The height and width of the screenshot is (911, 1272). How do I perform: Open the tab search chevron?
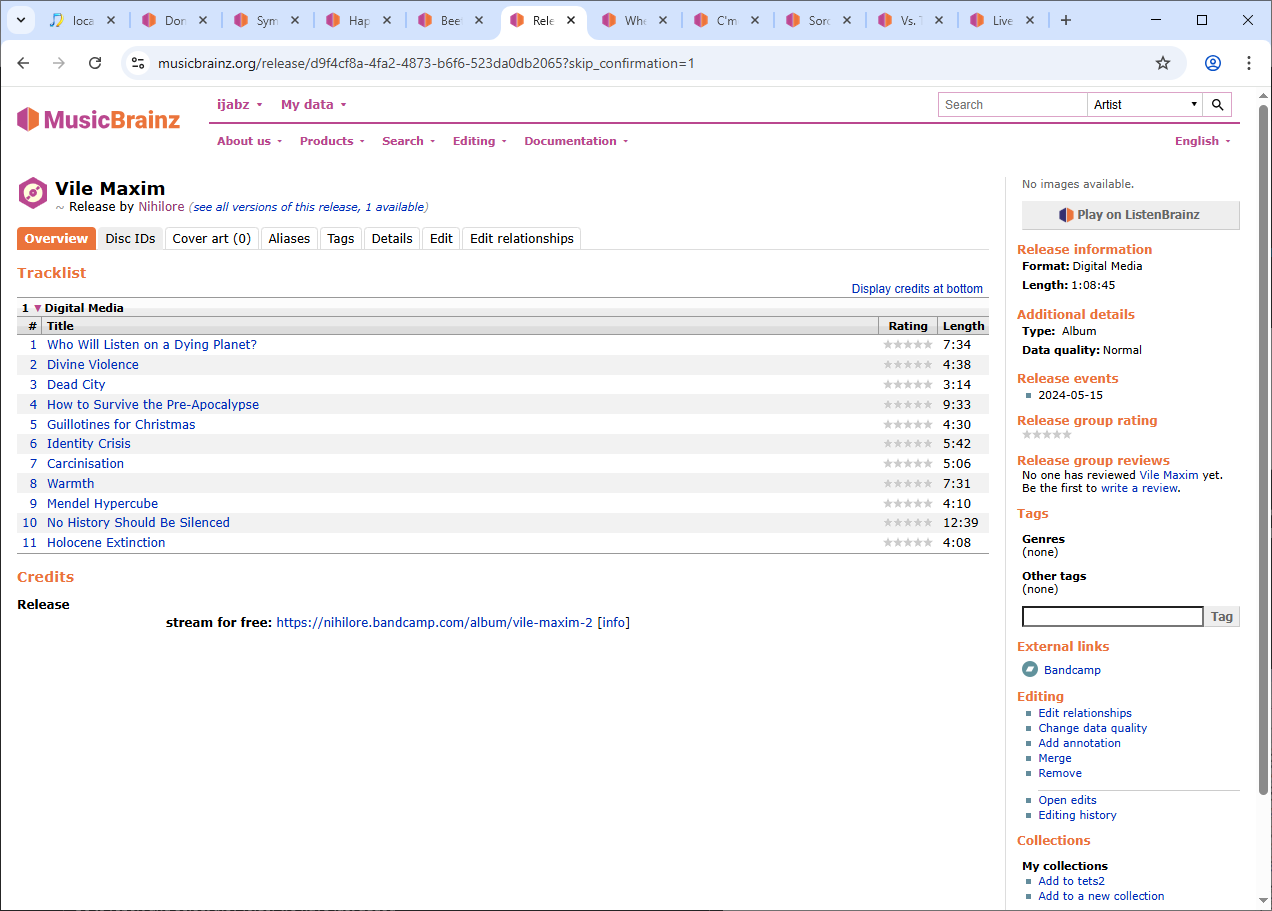19,20
